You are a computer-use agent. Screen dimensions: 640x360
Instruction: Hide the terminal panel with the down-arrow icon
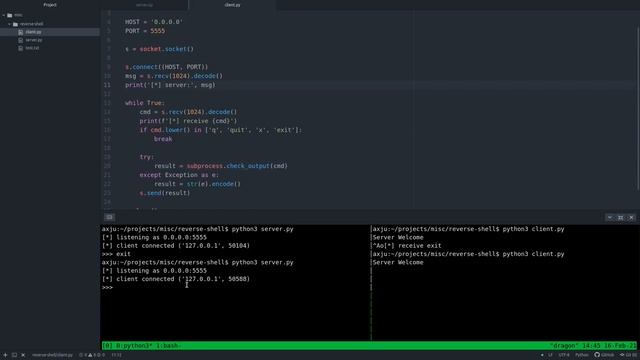(610, 218)
